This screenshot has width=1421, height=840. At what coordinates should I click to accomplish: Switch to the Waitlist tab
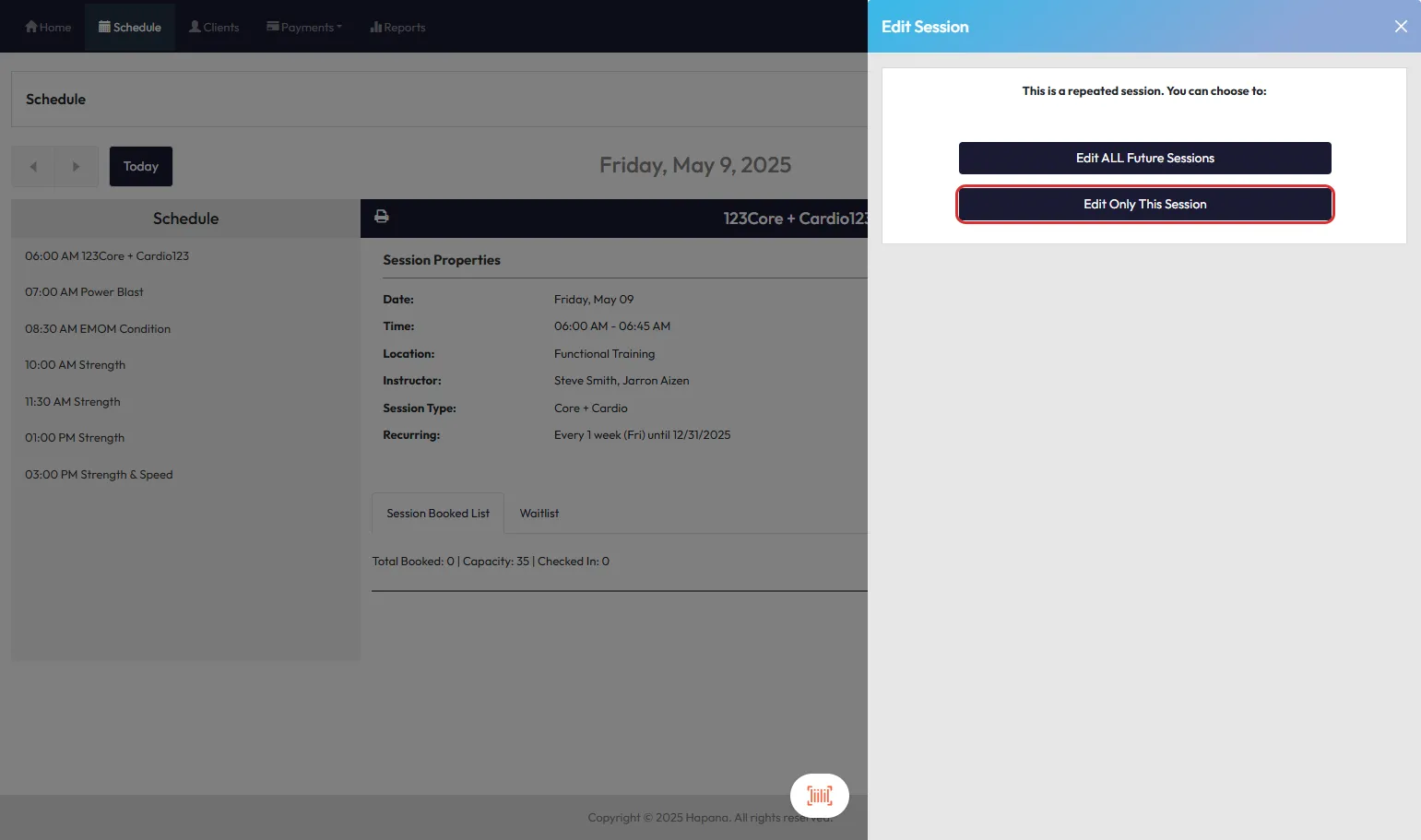[x=539, y=514]
